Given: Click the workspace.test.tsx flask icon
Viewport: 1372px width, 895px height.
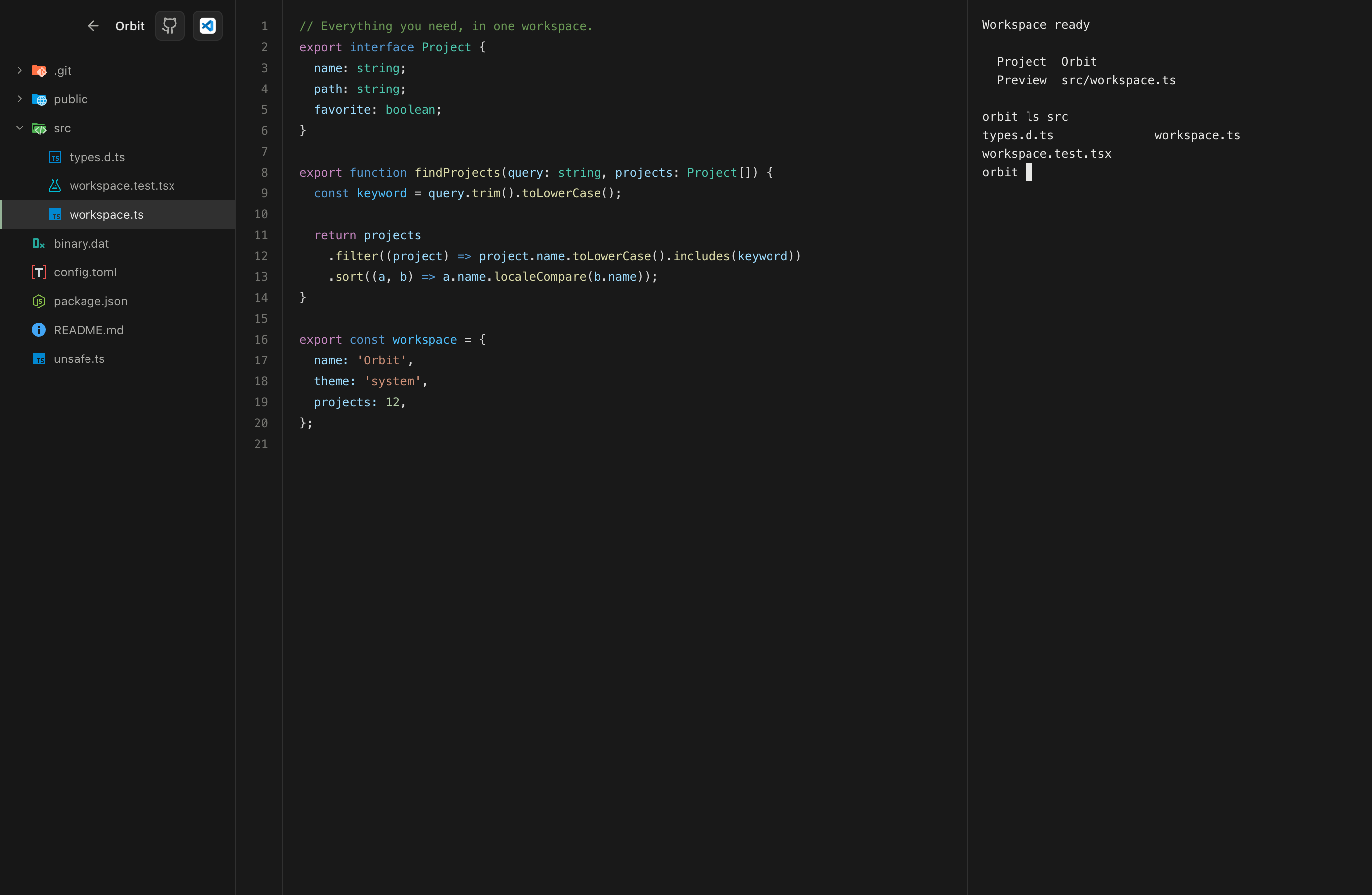Looking at the screenshot, I should [55, 185].
